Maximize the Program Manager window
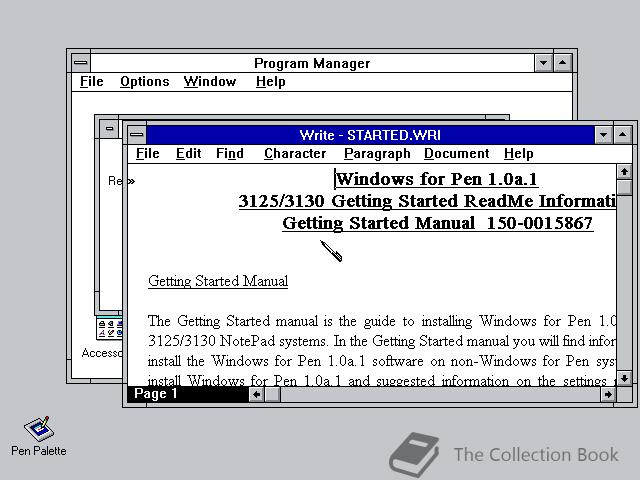Screen dimensions: 640x480 coord(562,63)
